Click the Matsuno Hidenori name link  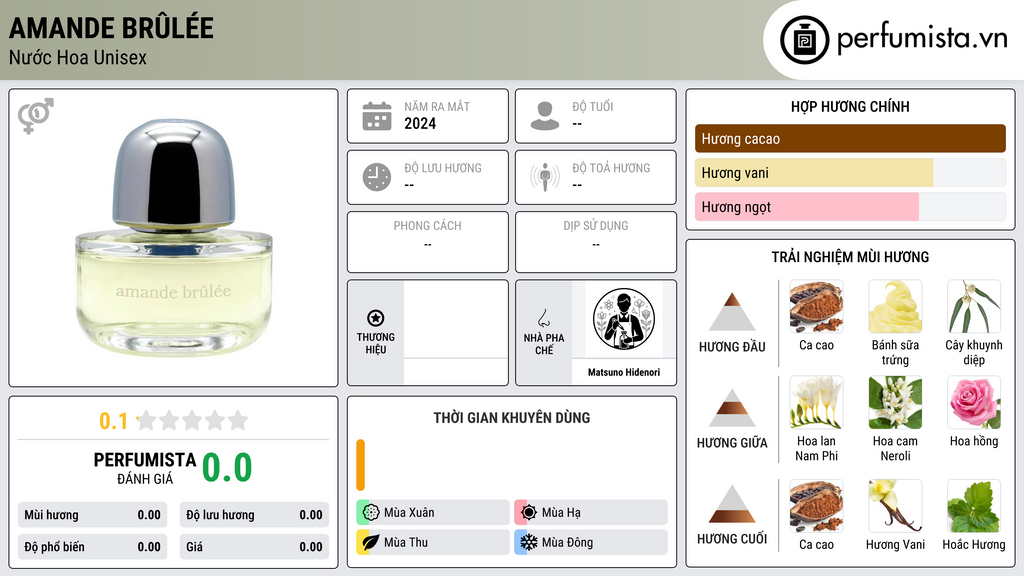[x=624, y=372]
